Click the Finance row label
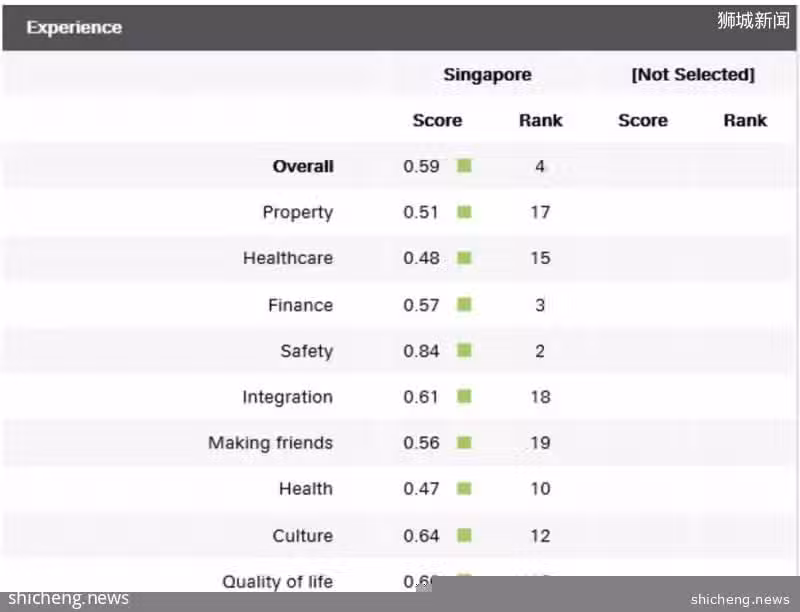 tap(301, 305)
